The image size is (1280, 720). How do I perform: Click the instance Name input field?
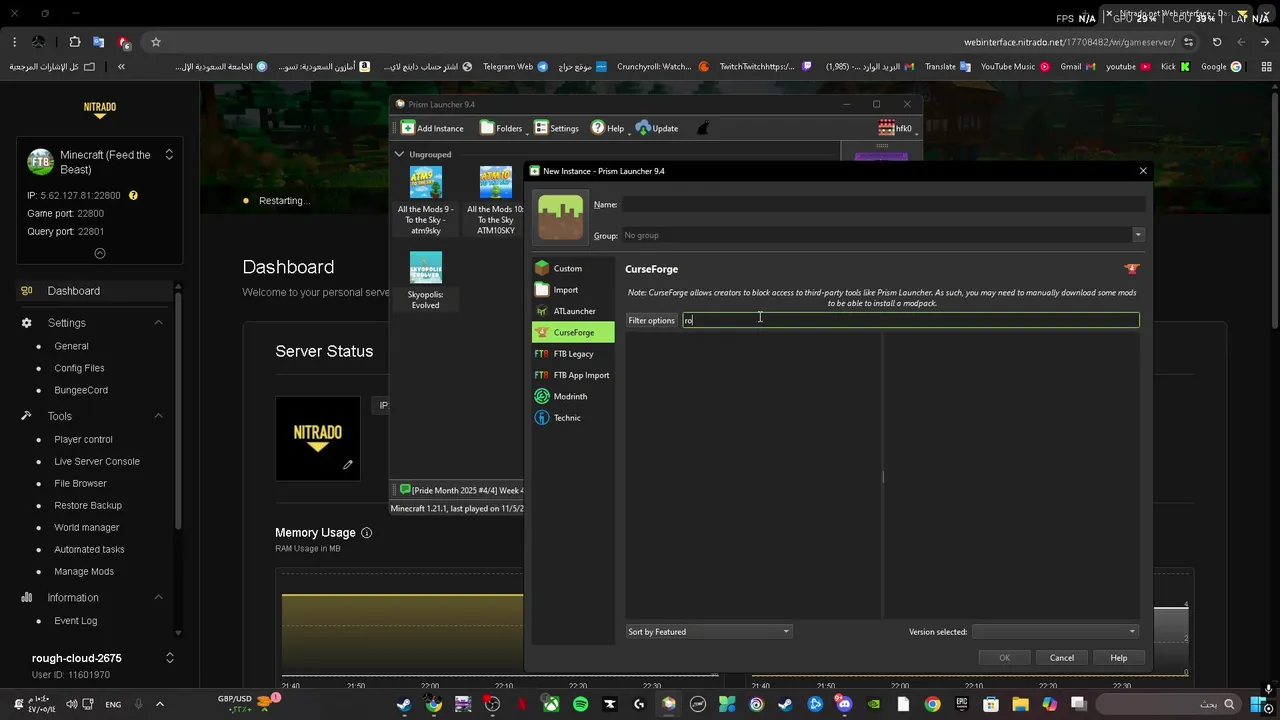[883, 204]
